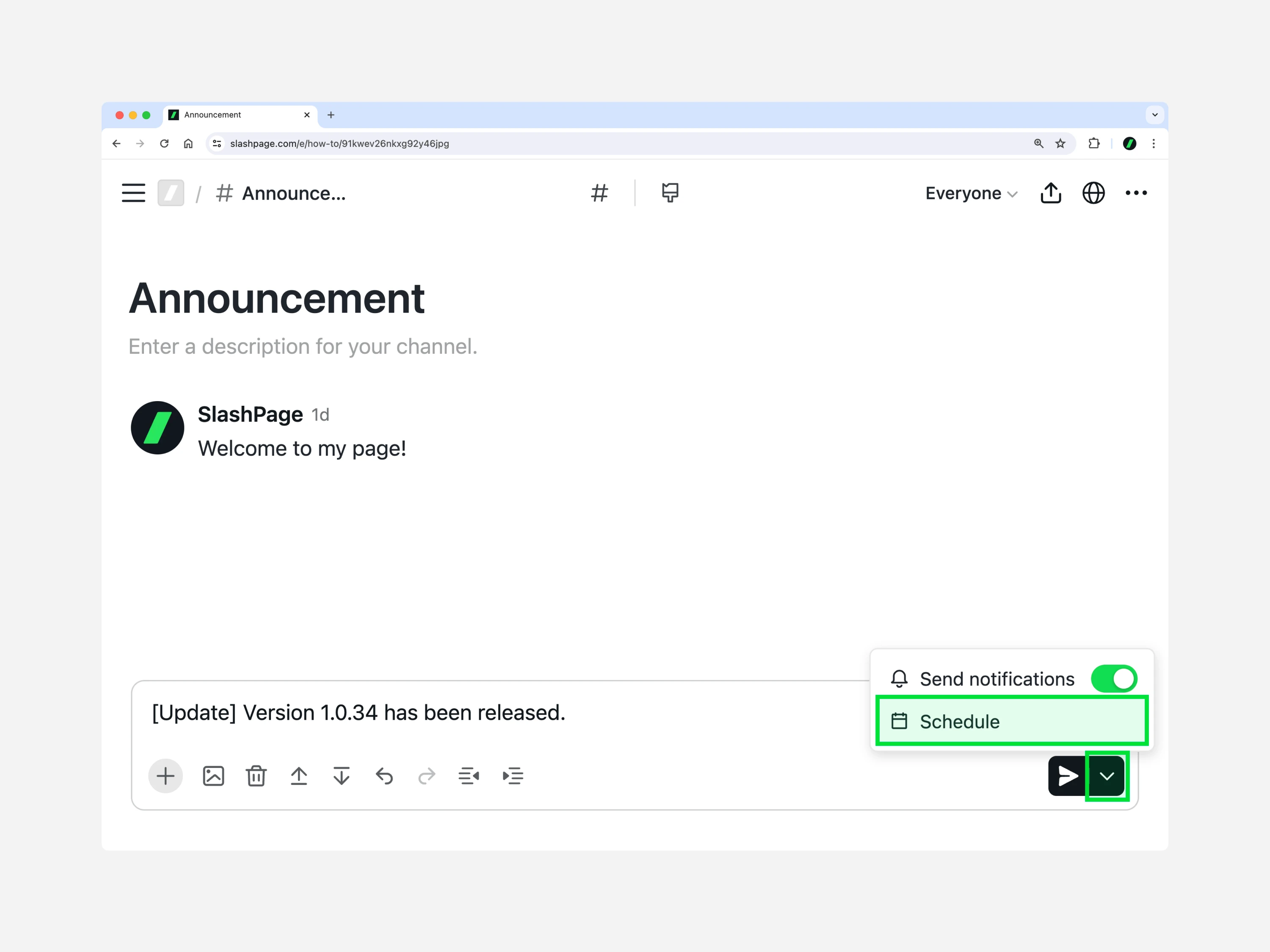
Task: Select Schedule from the send menu
Action: [1012, 721]
